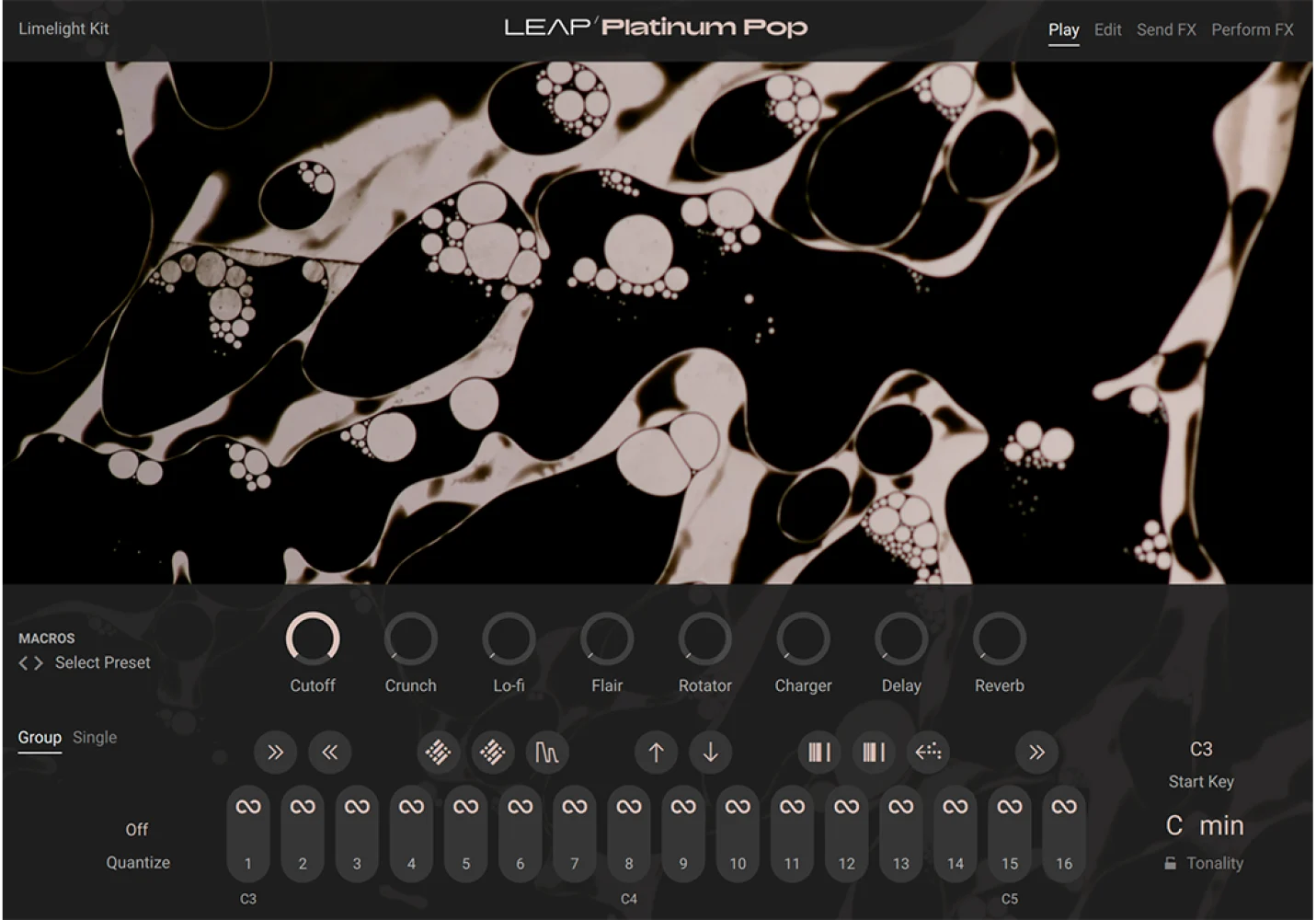Screen dimensions: 1316x920
Task: Open the C min tonality selector
Action: coord(1205,825)
